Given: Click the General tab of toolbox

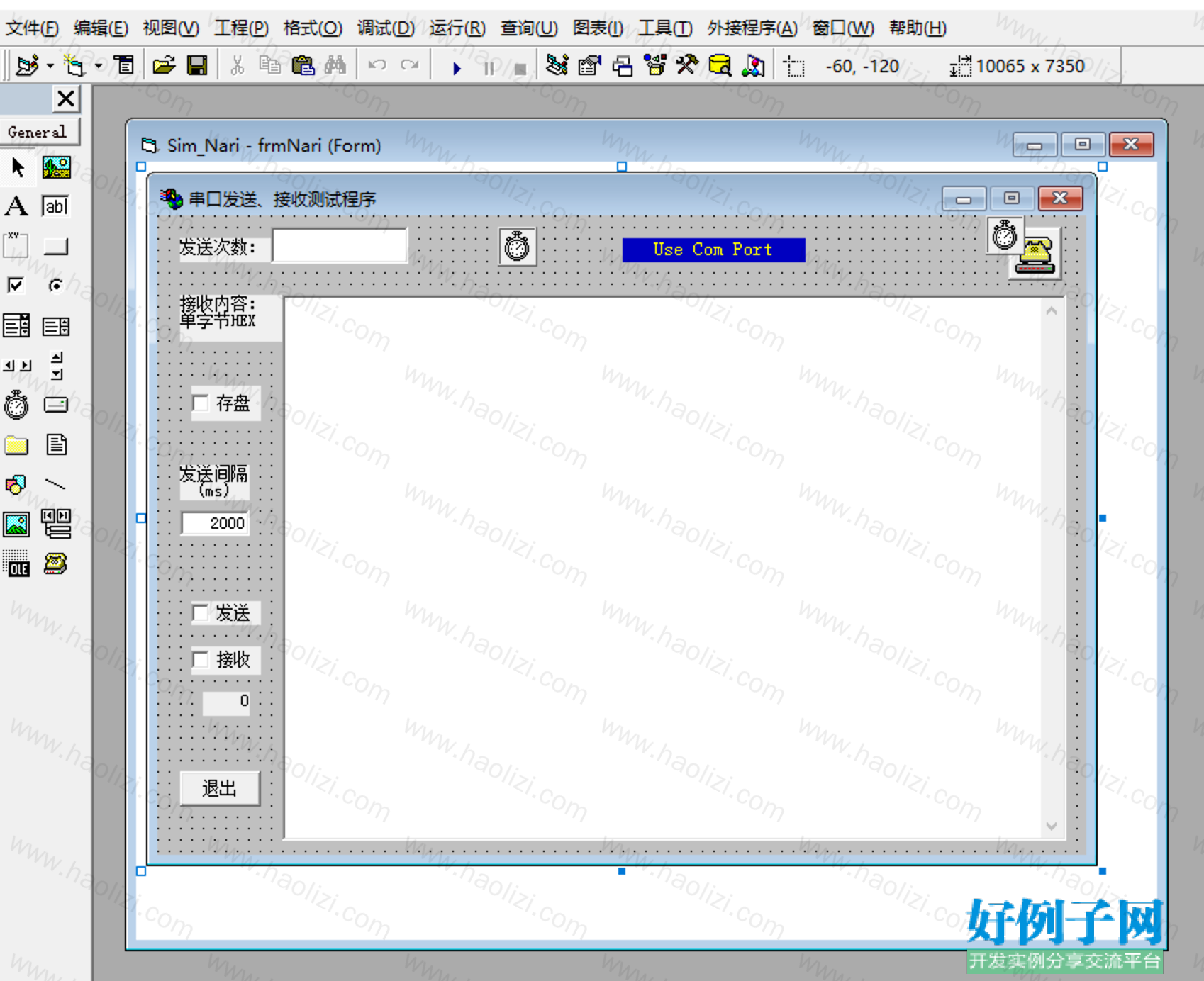Looking at the screenshot, I should click(x=38, y=132).
